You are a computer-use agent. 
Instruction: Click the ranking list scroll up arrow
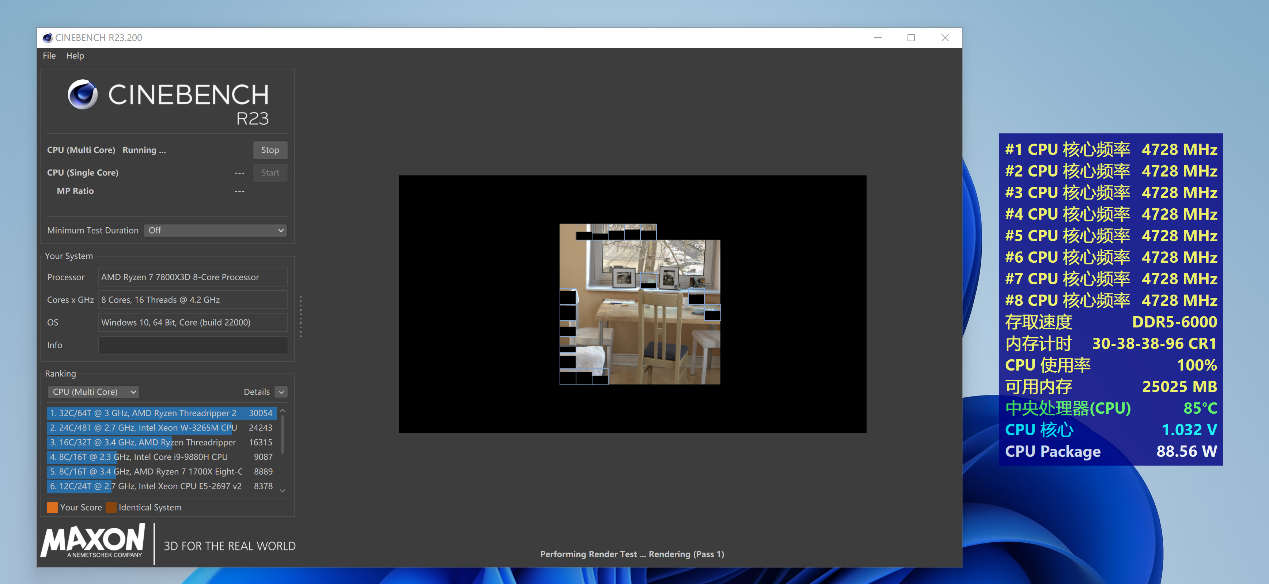282,411
